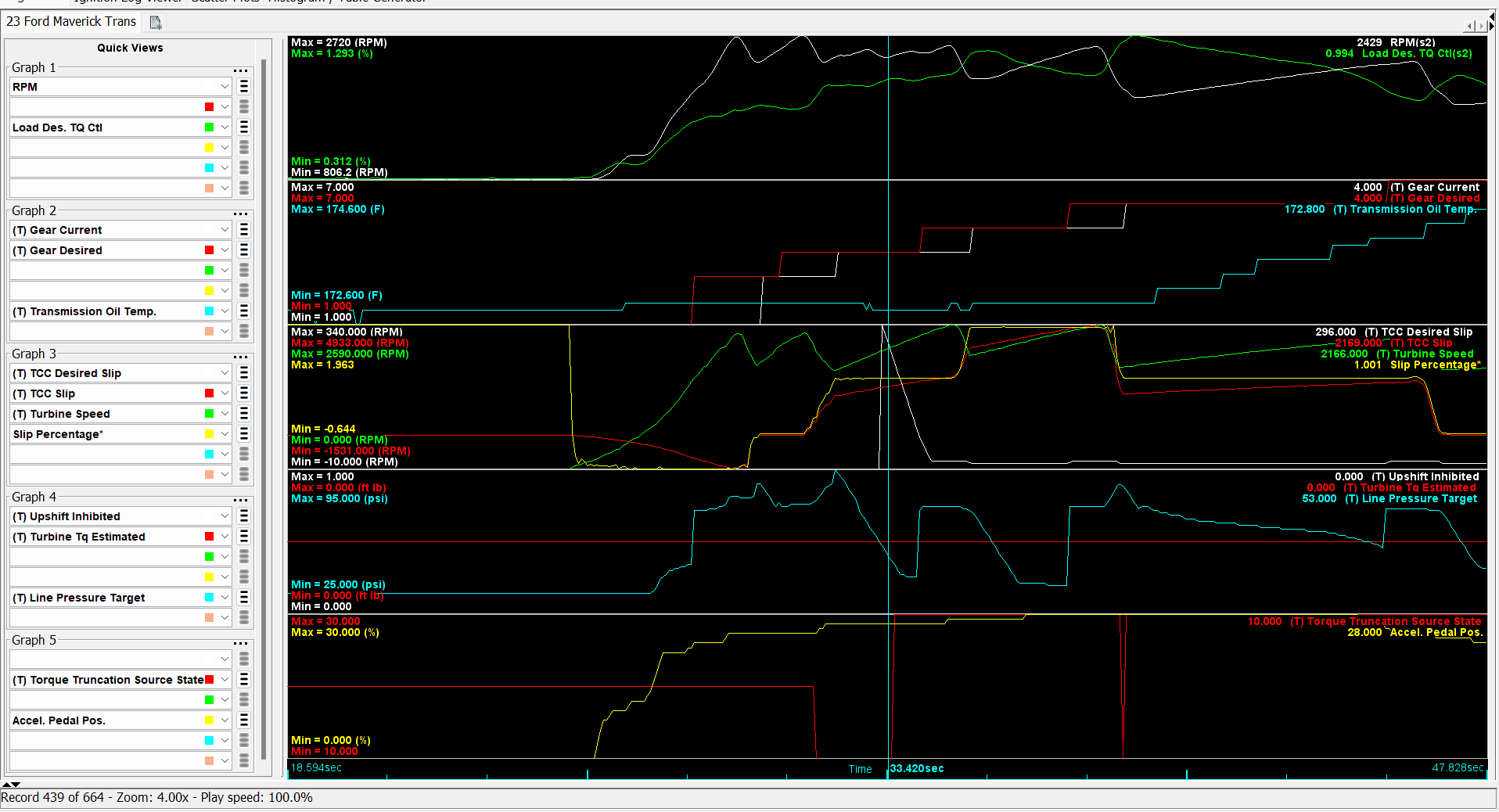Open Graph 4 ellipsis menu
The height and width of the screenshot is (812, 1499).
(240, 500)
